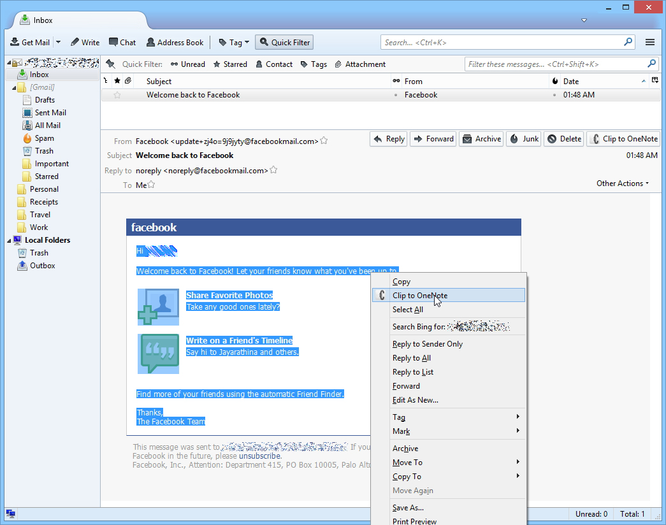
Task: Open the Address Book
Action: point(175,42)
